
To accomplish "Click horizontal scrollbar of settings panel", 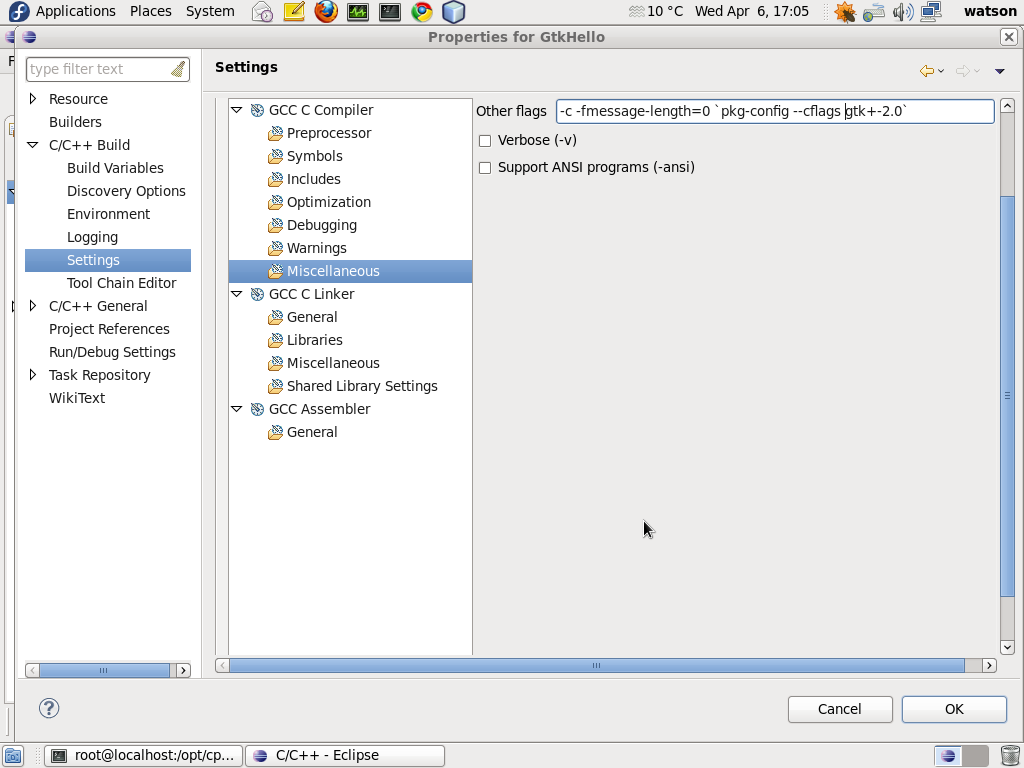I will point(596,665).
